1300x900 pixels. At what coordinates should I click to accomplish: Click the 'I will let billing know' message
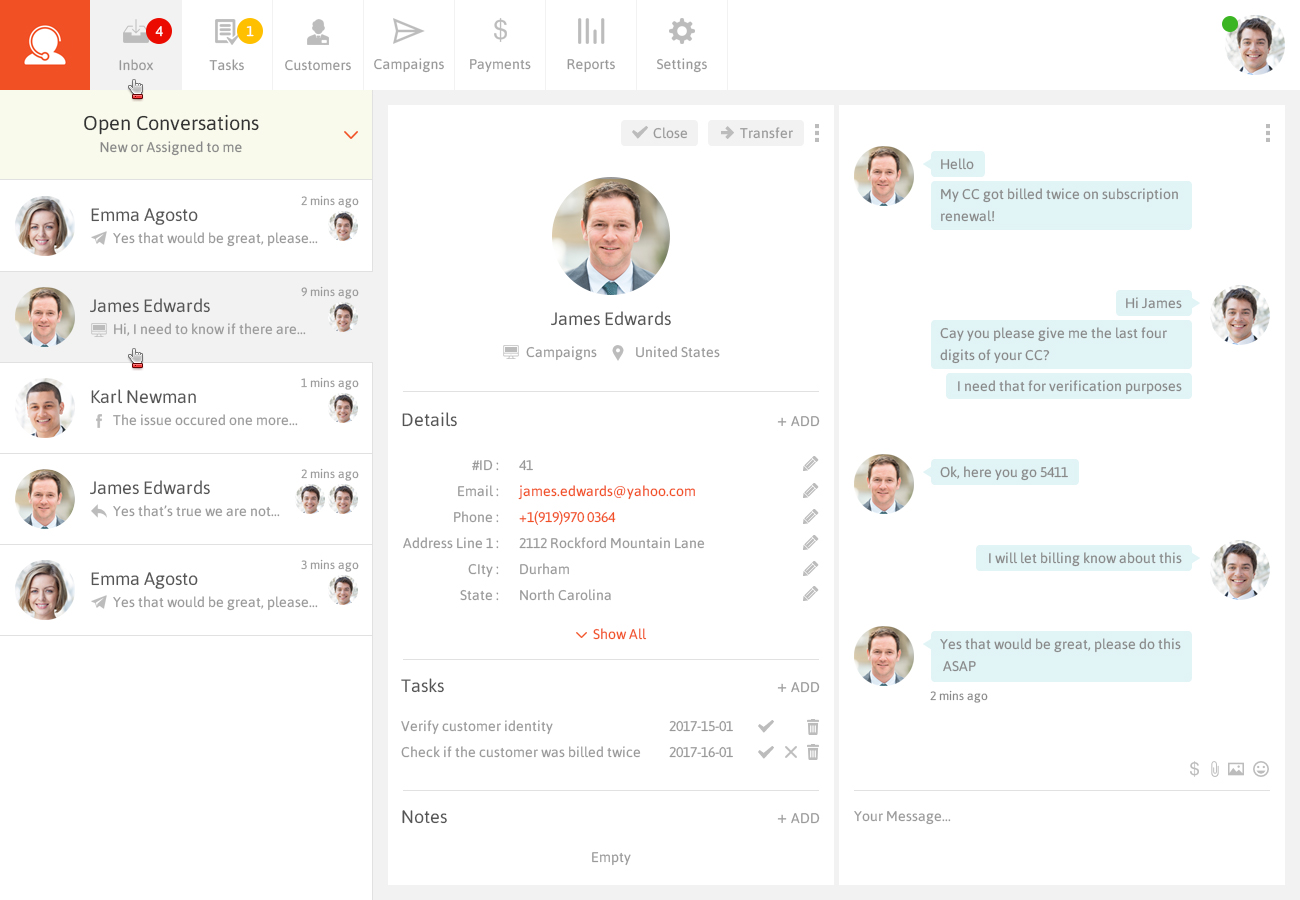coord(1084,558)
